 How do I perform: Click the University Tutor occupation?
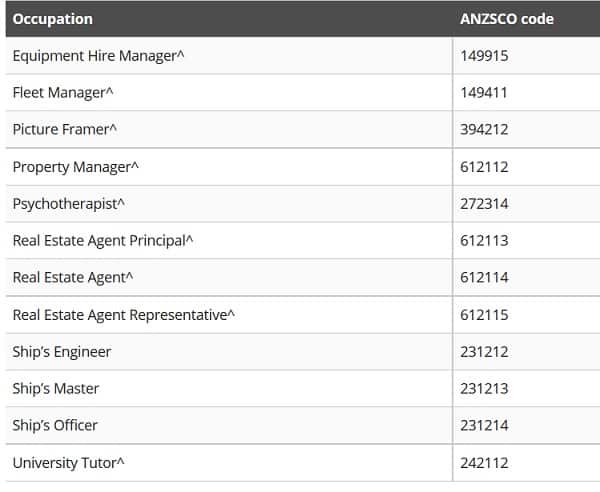(68, 463)
